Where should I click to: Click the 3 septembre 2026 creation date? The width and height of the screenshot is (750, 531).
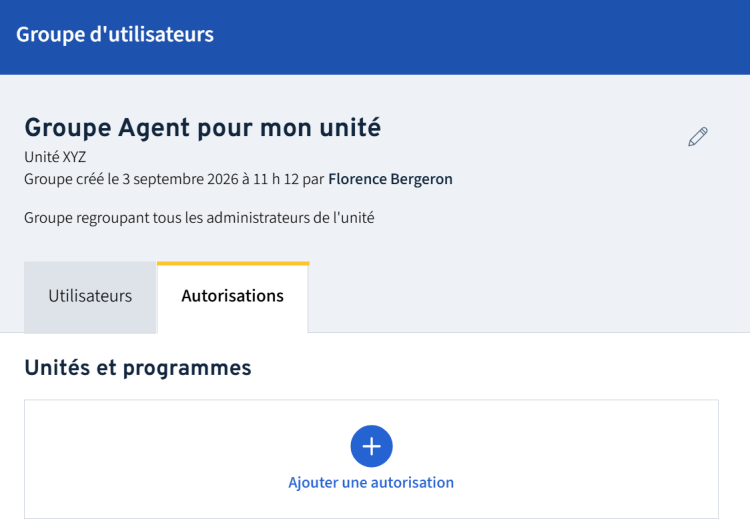point(180,179)
